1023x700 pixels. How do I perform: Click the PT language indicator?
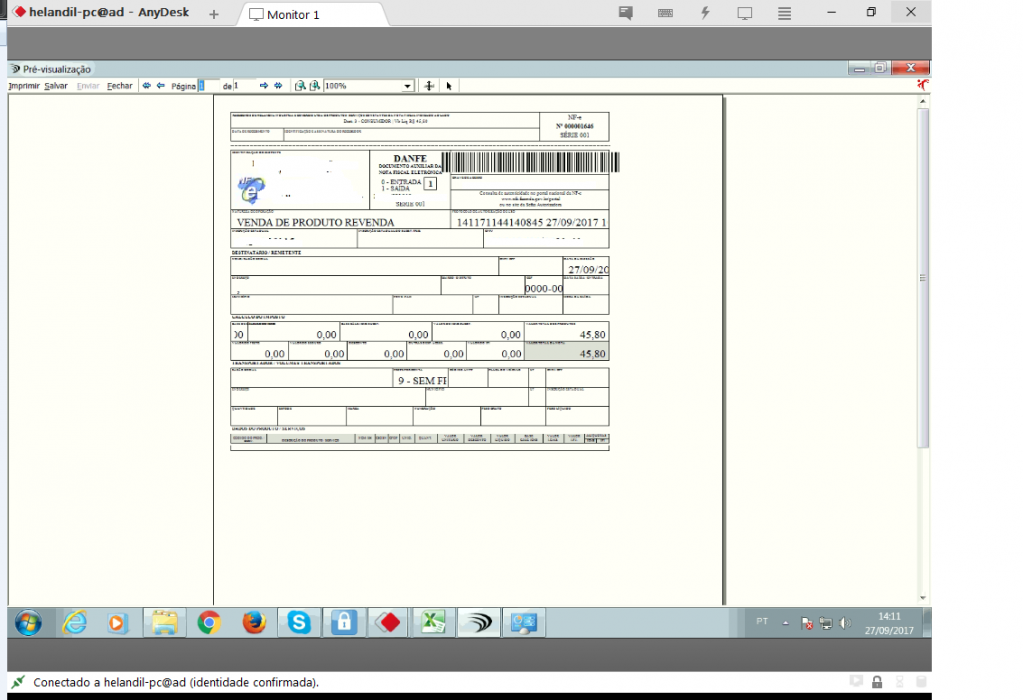(762, 622)
